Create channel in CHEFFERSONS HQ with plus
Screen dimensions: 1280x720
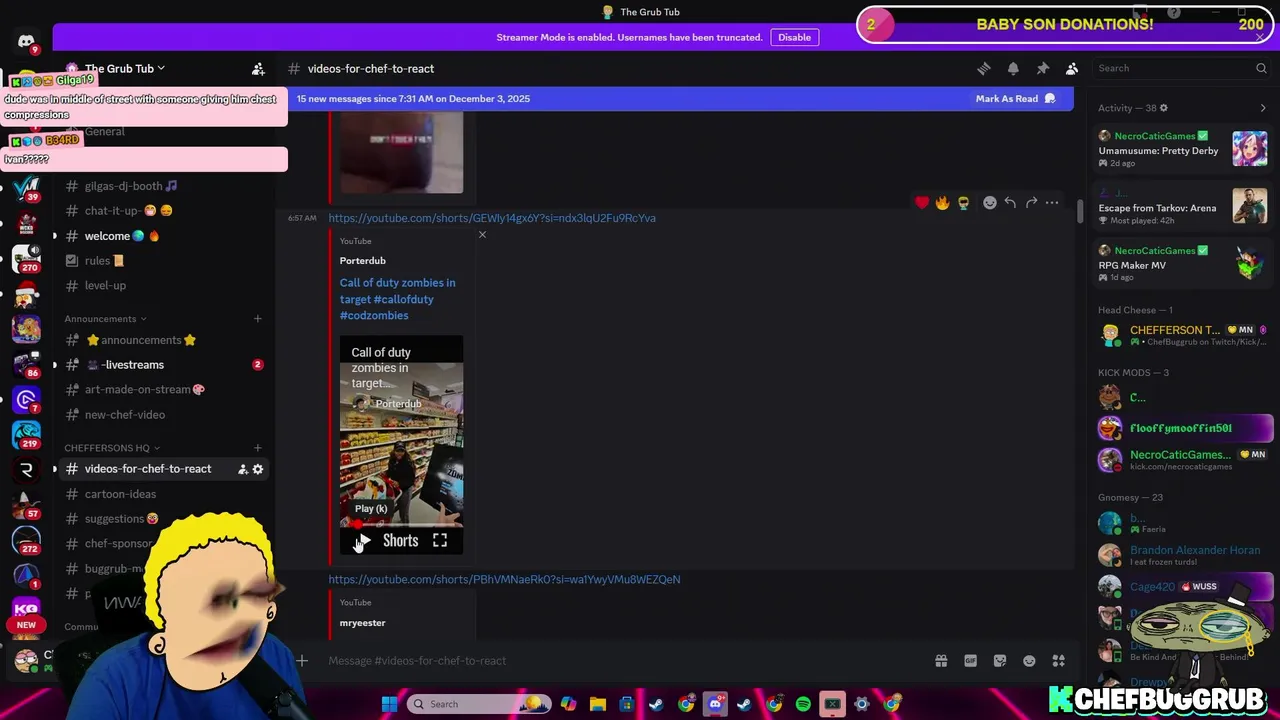pos(258,448)
